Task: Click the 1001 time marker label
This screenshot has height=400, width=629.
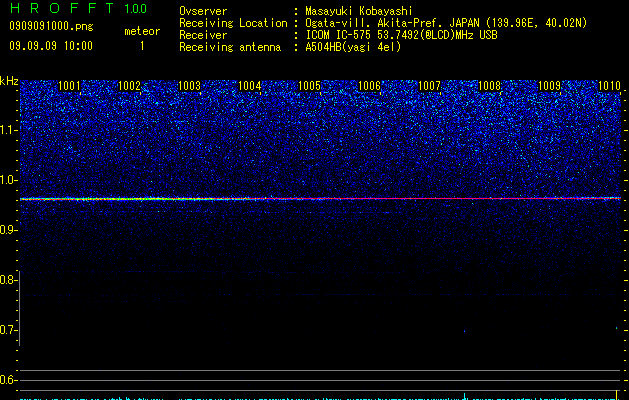Action: [x=69, y=86]
